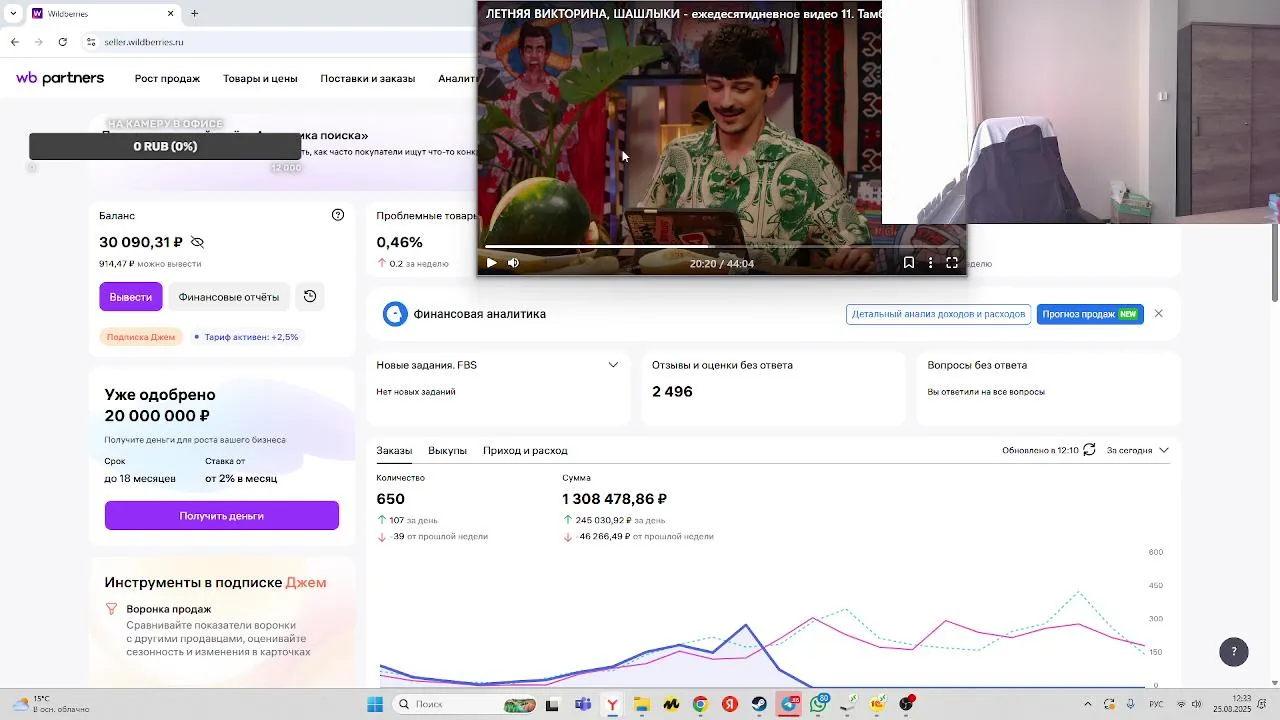The image size is (1280, 720).
Task: Click the page vertical scrollbar thumb
Action: click(x=1274, y=262)
